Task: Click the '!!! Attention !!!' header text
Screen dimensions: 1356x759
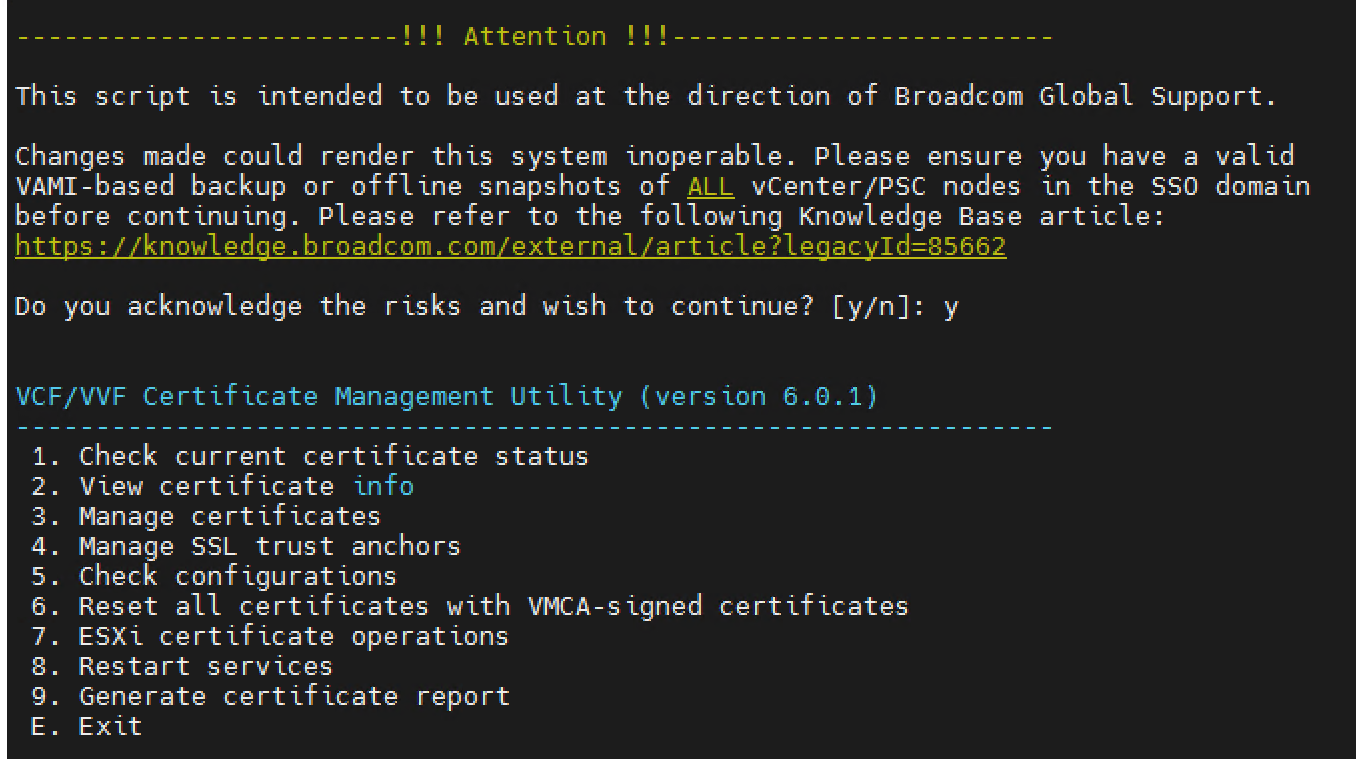Action: pyautogui.click(x=535, y=37)
